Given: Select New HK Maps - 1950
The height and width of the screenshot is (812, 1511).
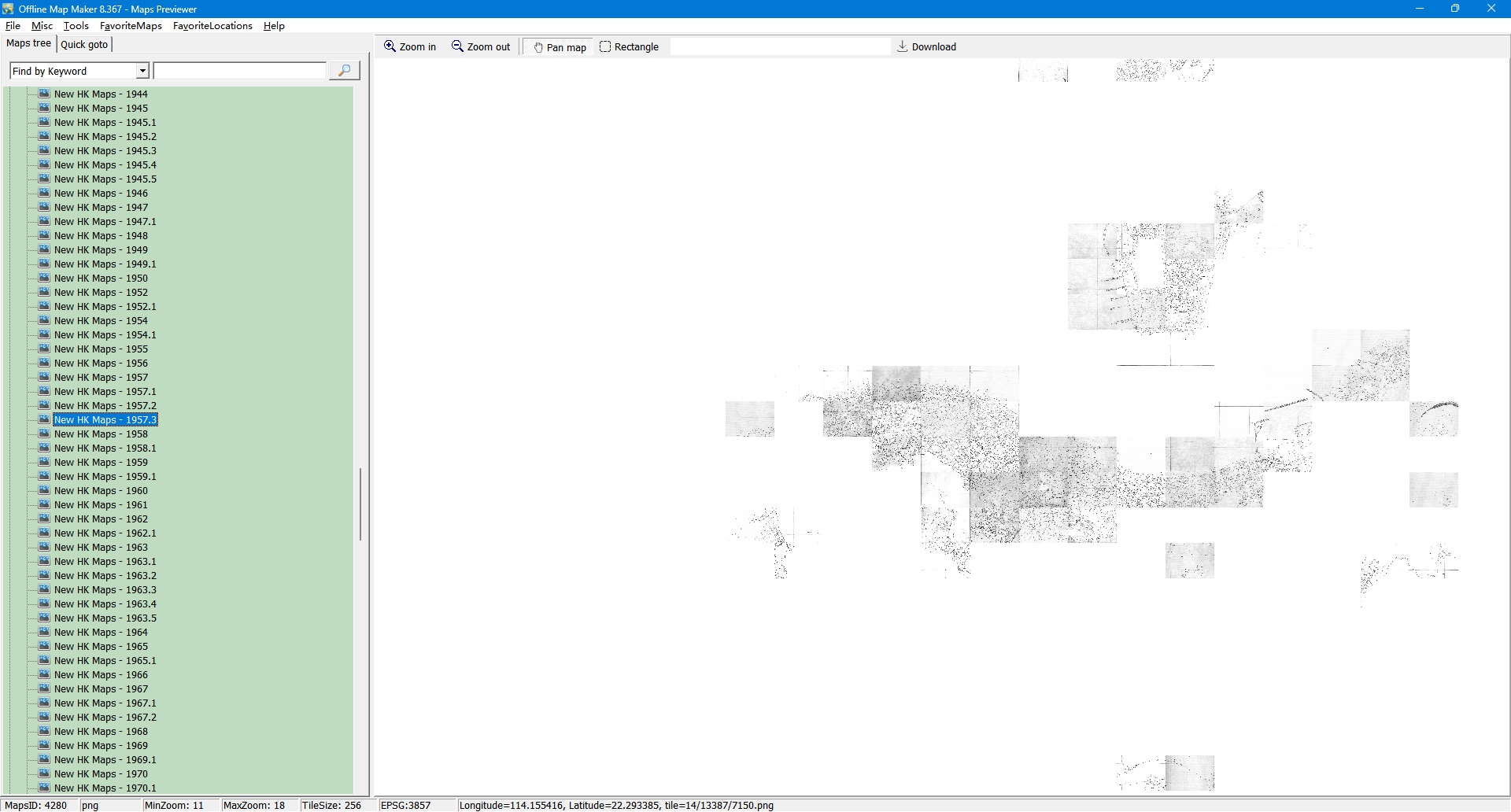Looking at the screenshot, I should (101, 279).
